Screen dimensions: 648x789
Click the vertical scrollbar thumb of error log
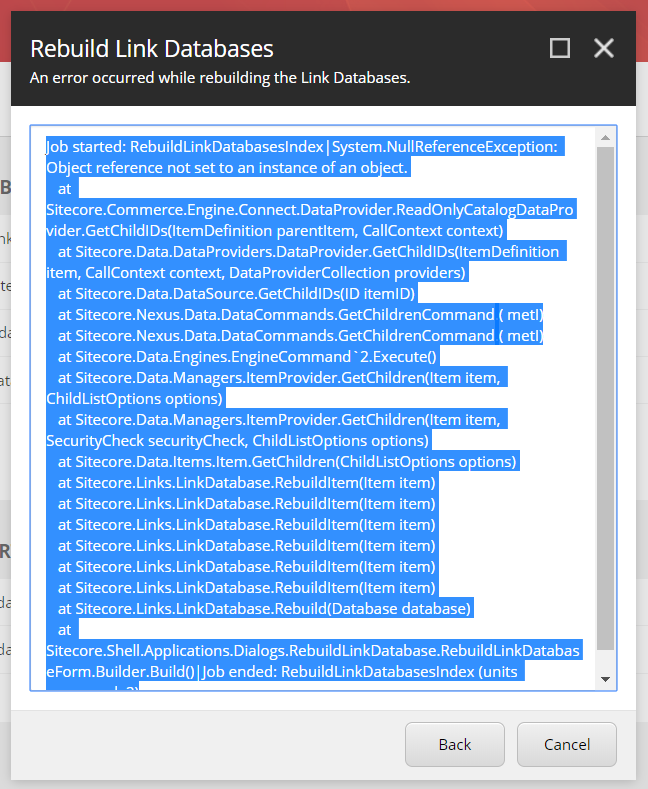coord(605,398)
